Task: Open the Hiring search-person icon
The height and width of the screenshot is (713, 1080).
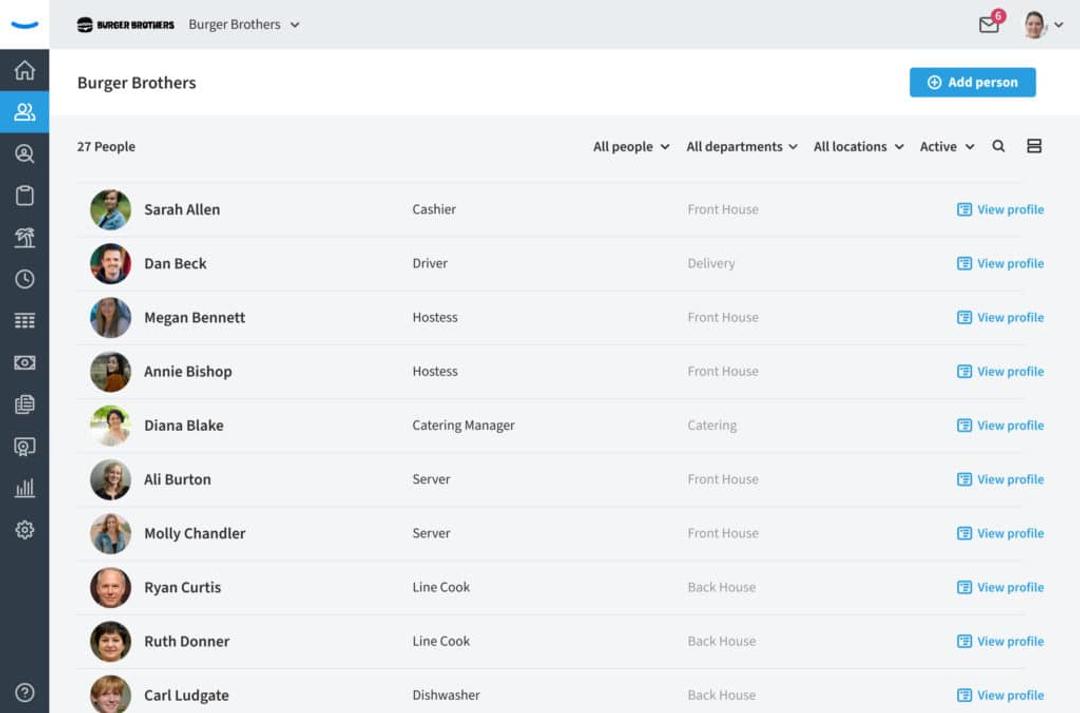Action: (24, 153)
